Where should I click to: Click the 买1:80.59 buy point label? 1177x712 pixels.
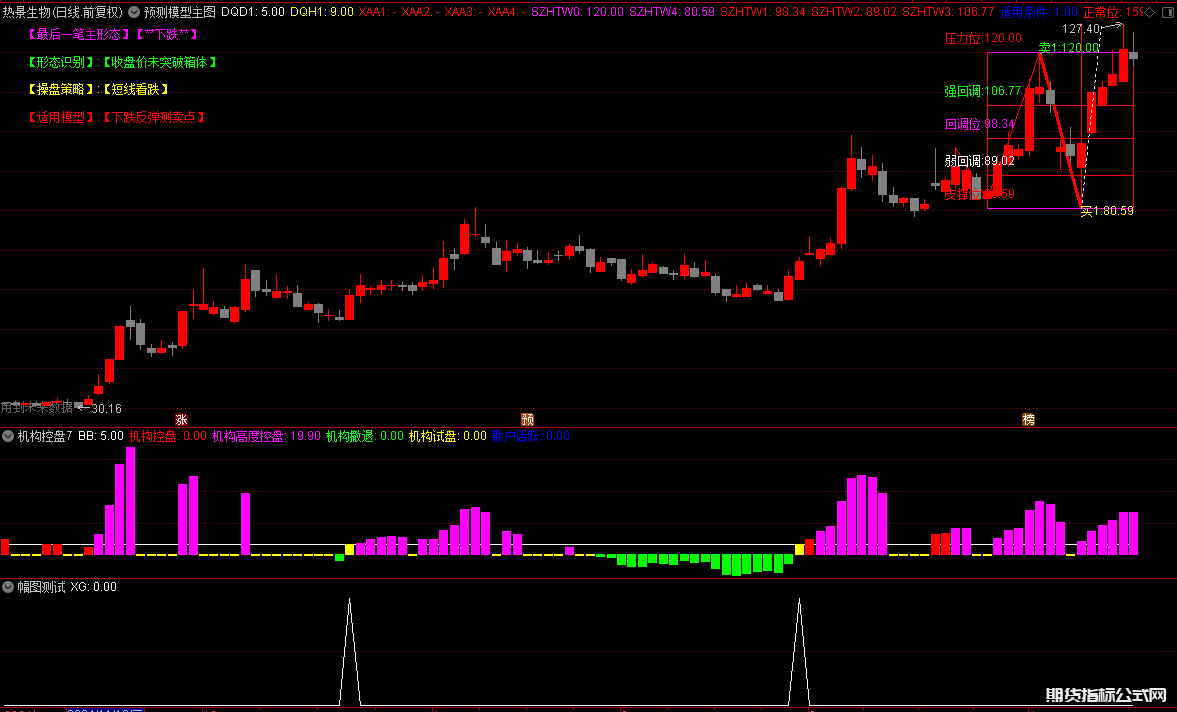[1106, 211]
